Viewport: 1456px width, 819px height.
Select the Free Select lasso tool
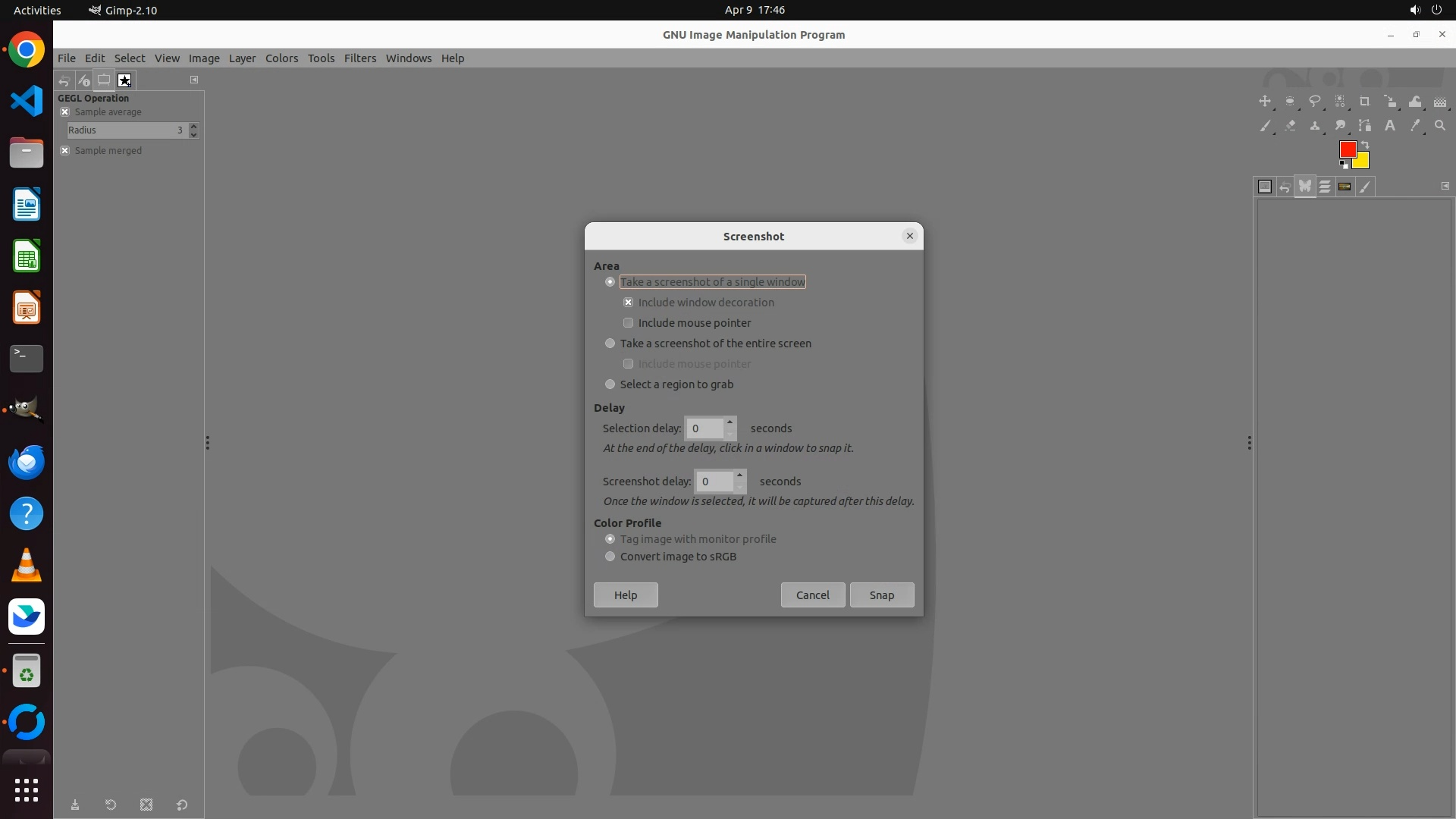[1315, 102]
